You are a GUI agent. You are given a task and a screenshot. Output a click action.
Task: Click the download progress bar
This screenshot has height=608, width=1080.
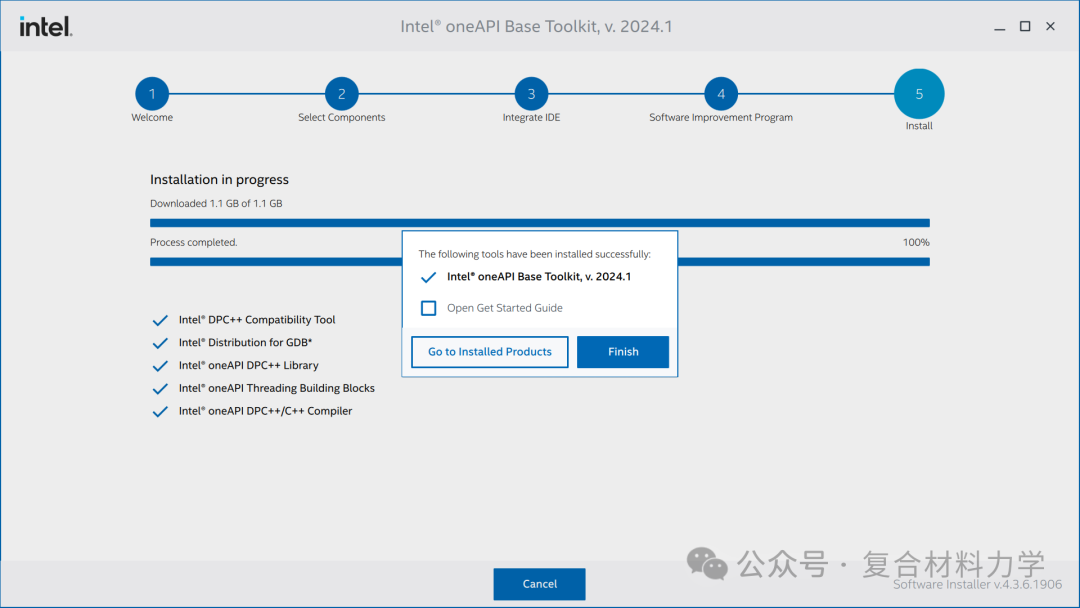pyautogui.click(x=540, y=223)
